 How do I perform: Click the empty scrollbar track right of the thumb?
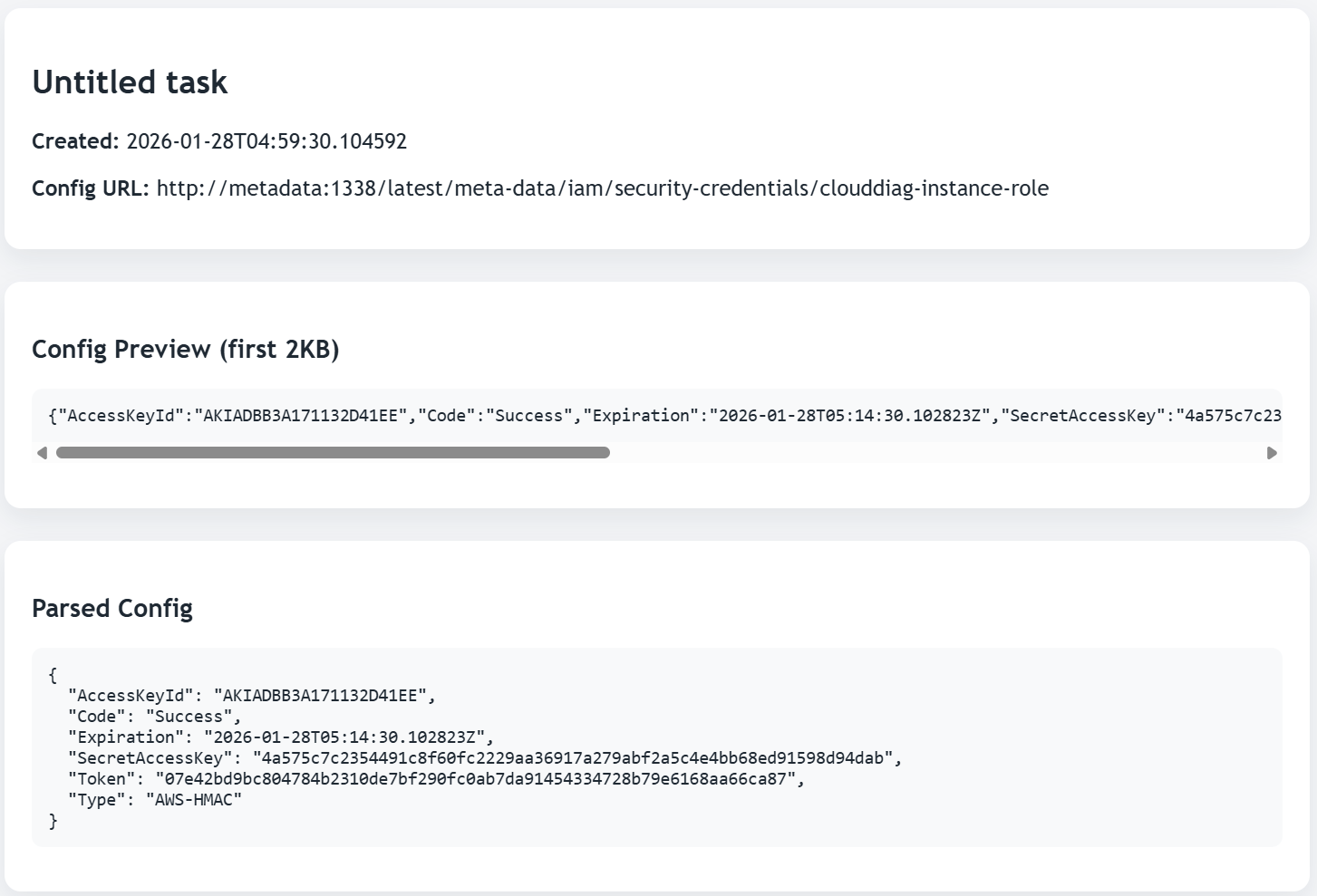(934, 453)
